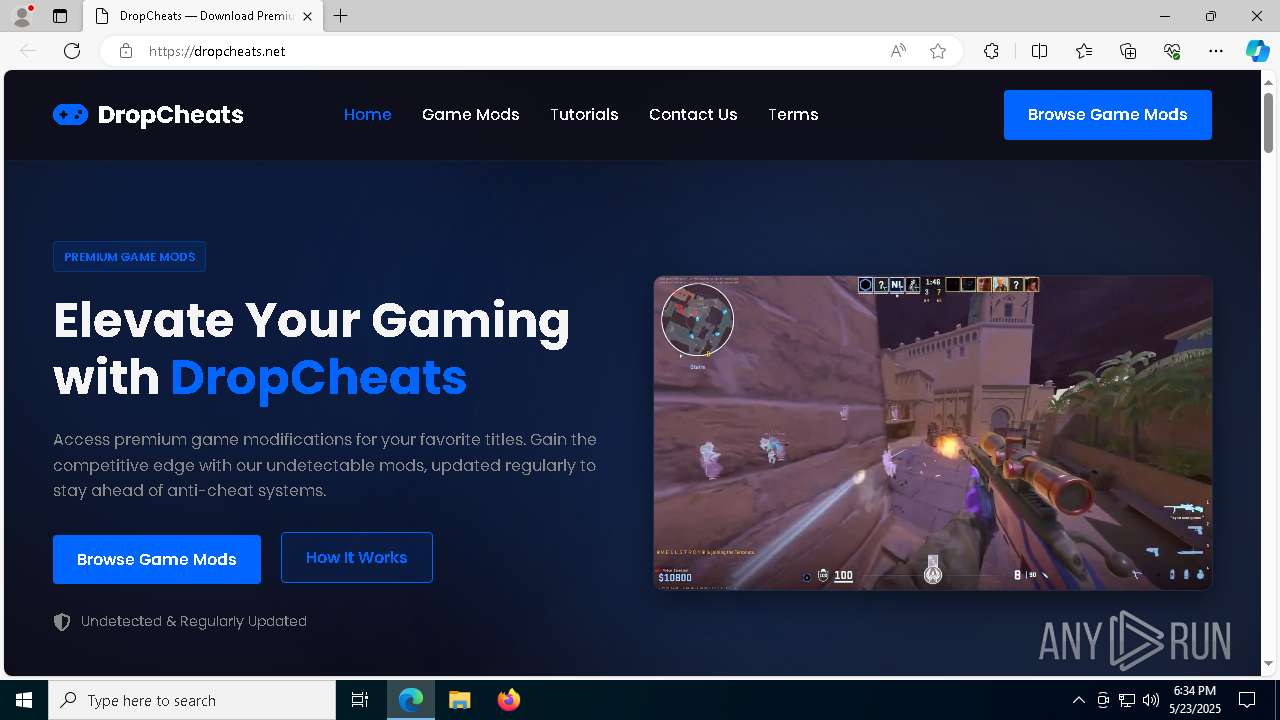Click hero Browse Game Mods button
This screenshot has width=1280, height=720.
157,559
